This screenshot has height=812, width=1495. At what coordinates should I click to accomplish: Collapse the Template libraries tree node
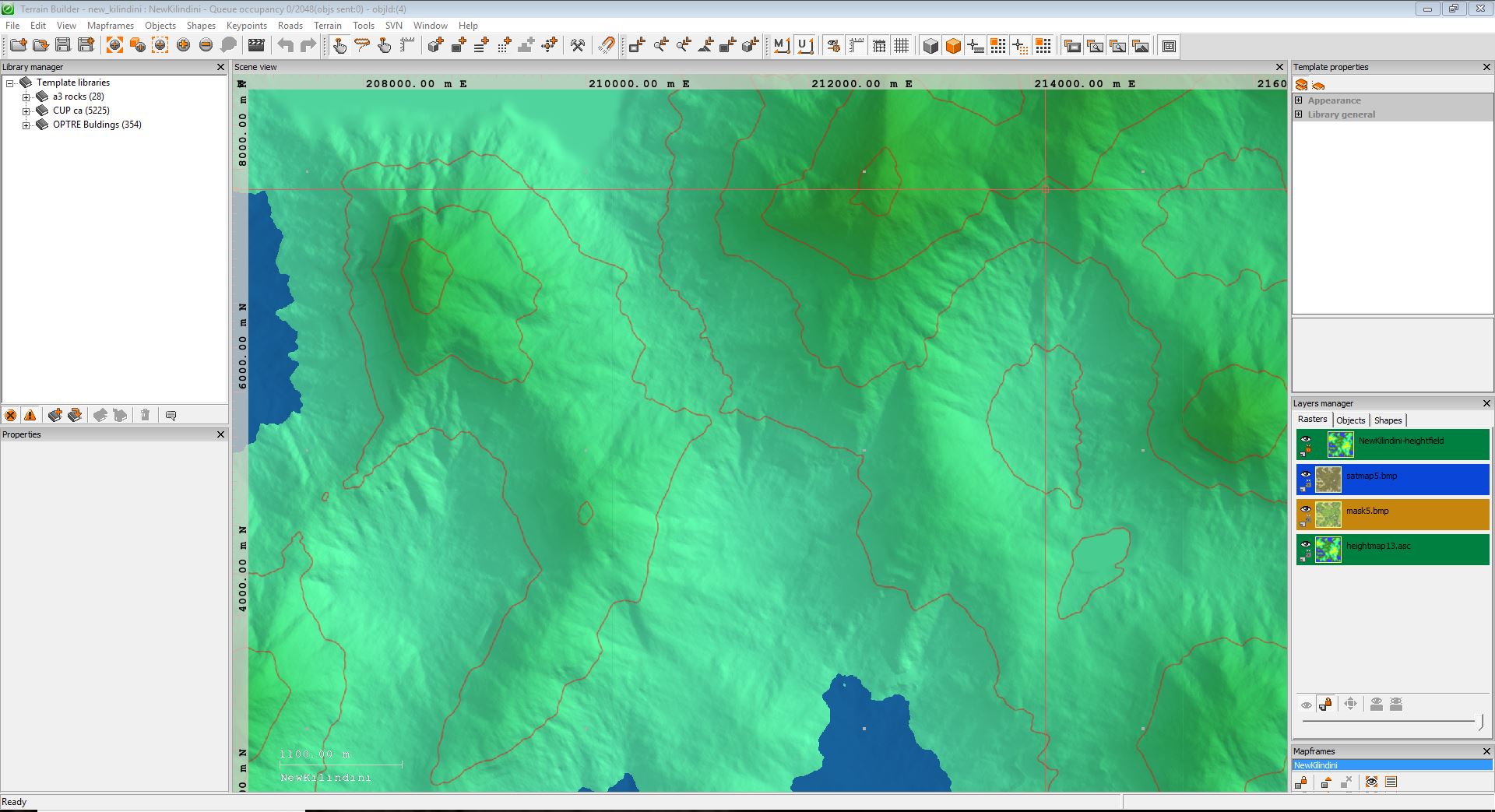11,83
